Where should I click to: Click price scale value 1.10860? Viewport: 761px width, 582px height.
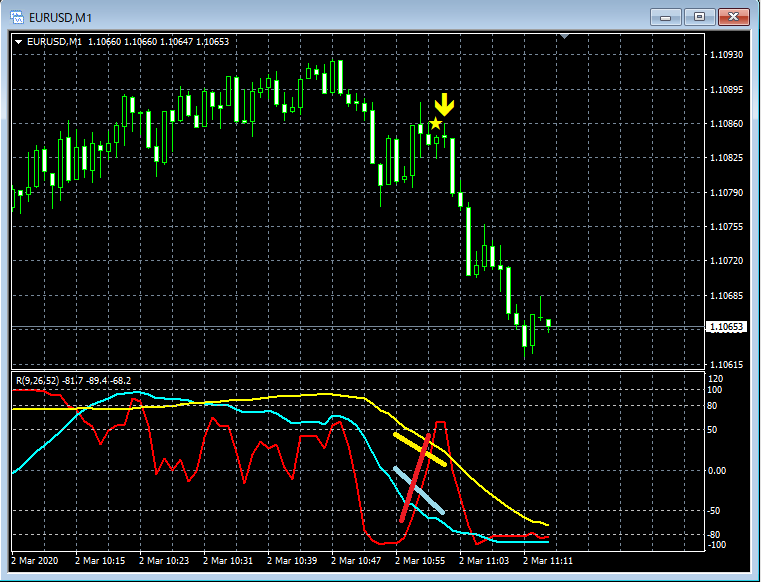click(x=727, y=124)
